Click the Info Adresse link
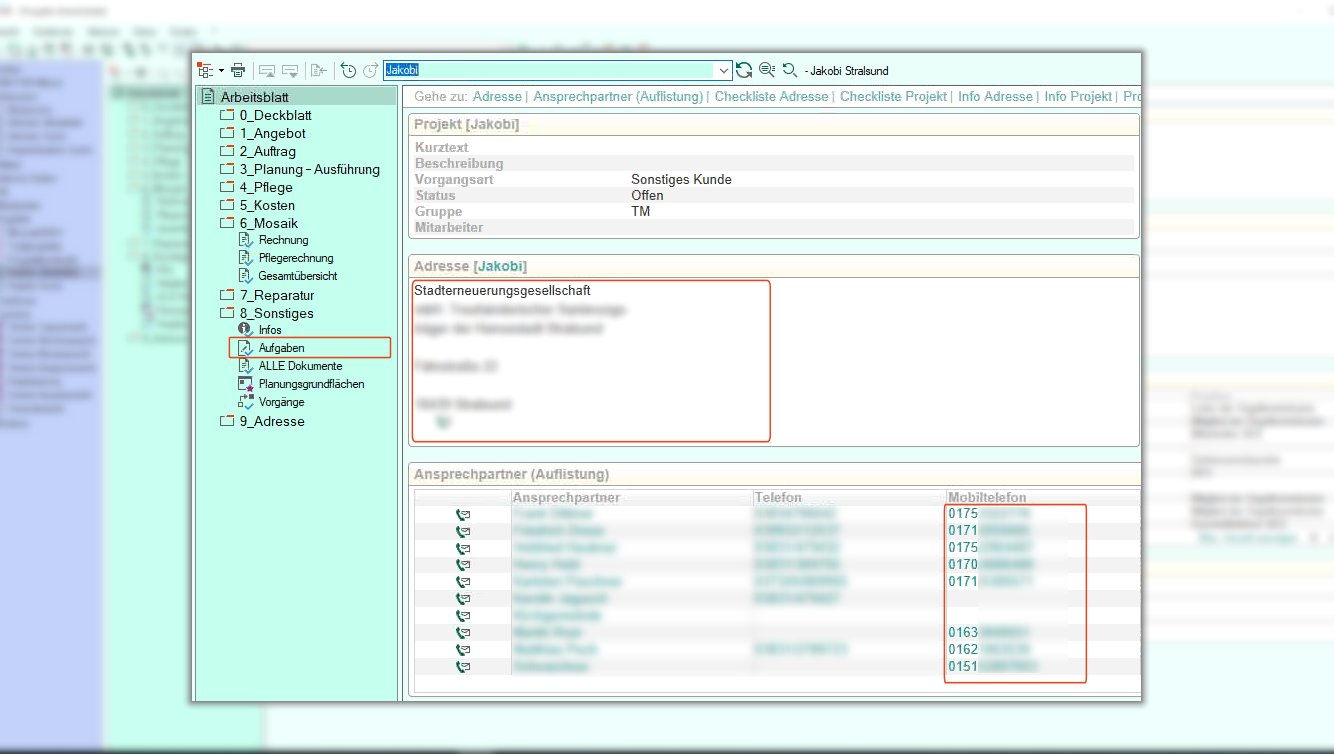The width and height of the screenshot is (1334, 754). 995,96
